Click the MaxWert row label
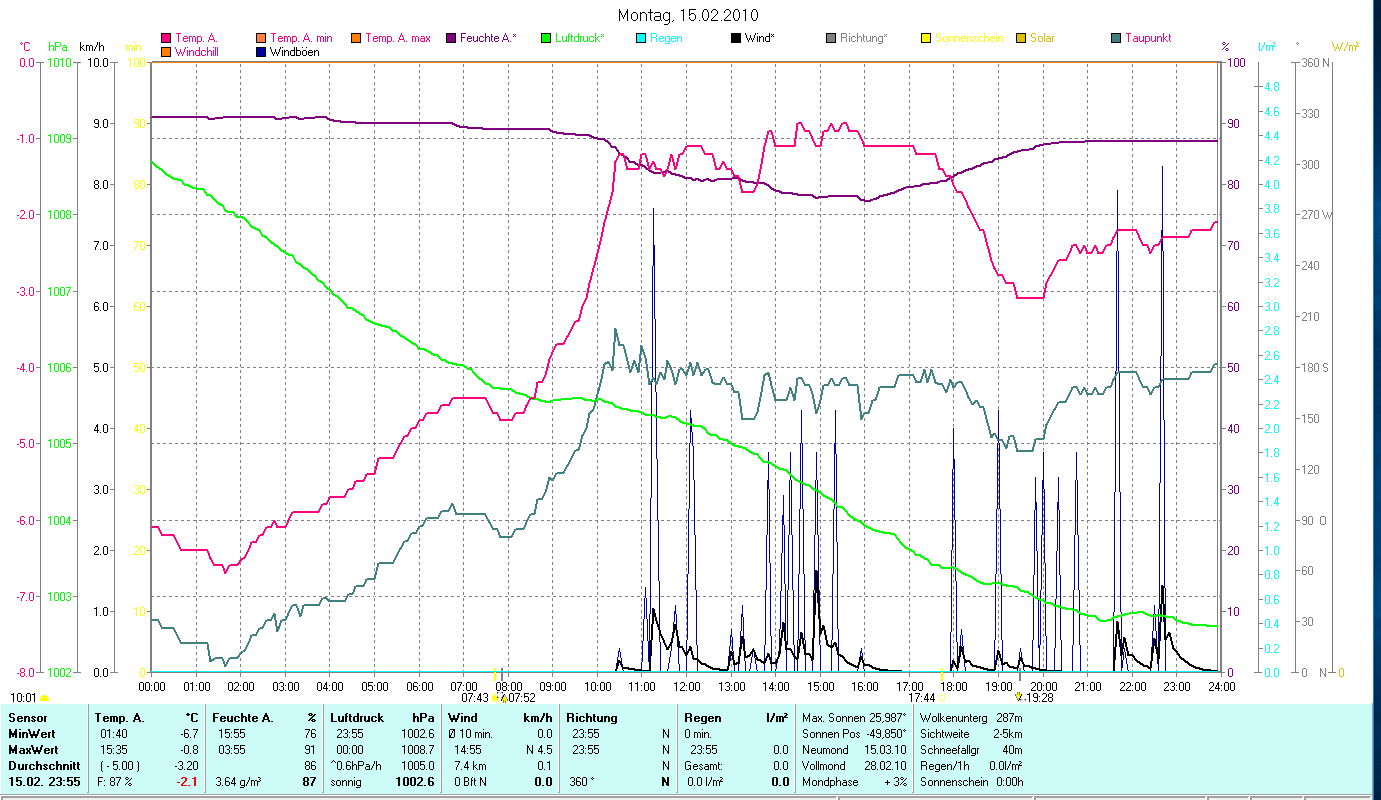Viewport: 1381px width, 800px height. [33, 749]
